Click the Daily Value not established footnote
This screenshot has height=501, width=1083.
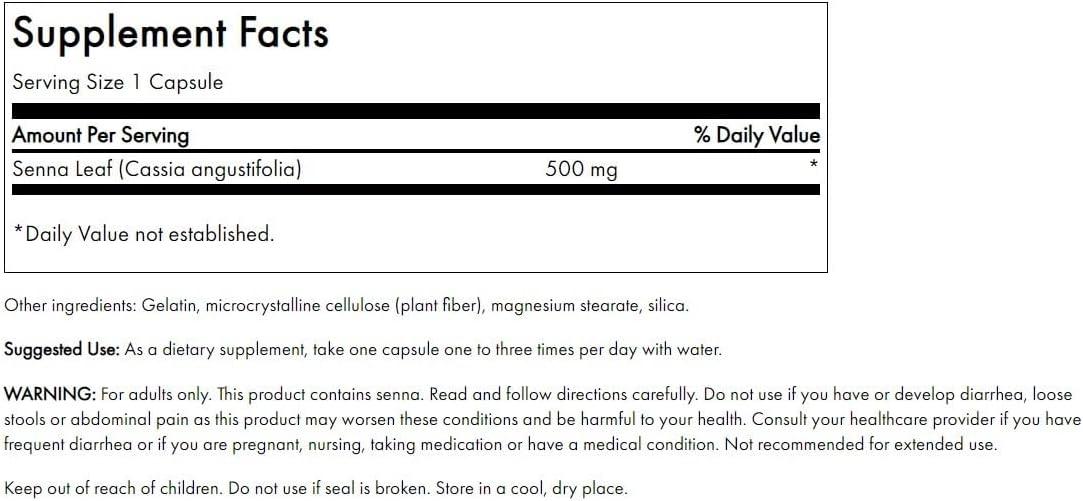point(143,234)
